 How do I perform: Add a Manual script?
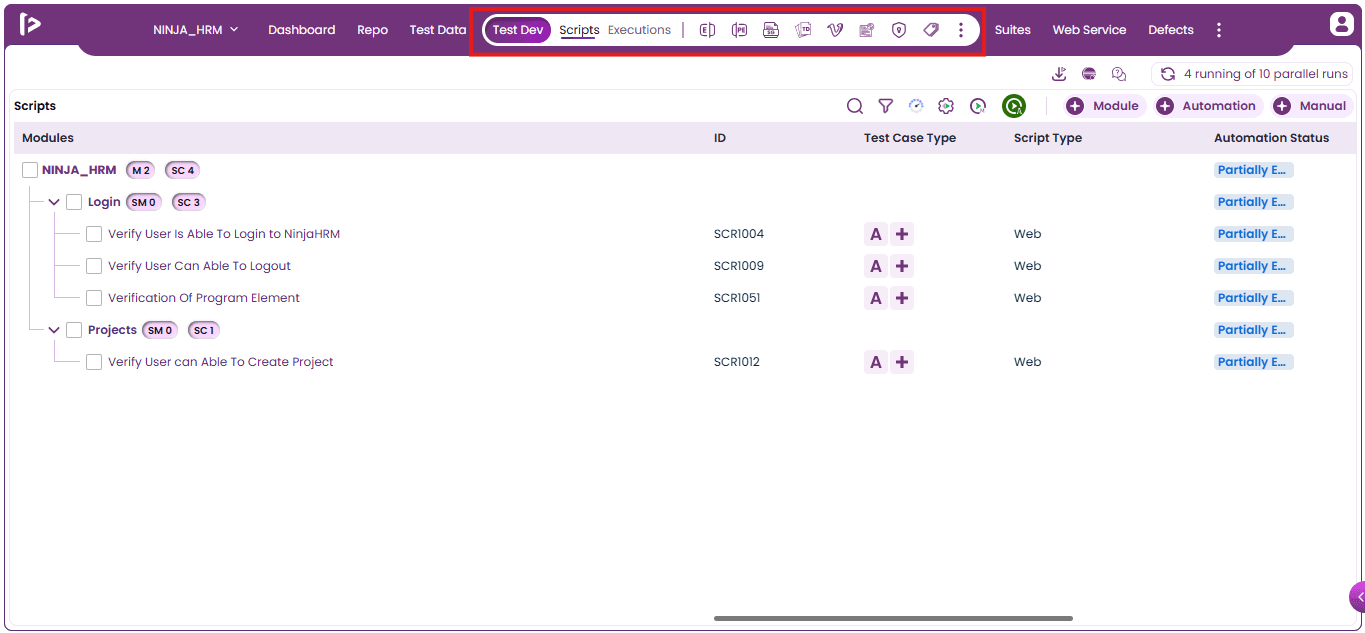(1310, 106)
